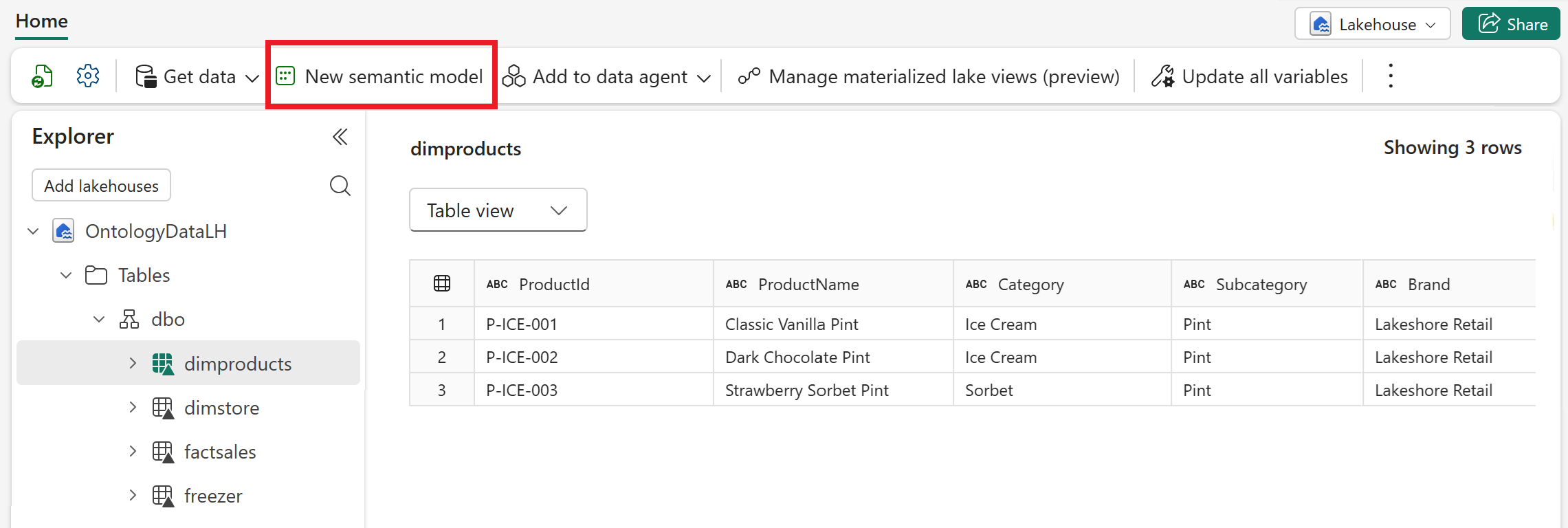
Task: Click the OntologyDataLH lakehouse icon
Action: click(x=64, y=231)
